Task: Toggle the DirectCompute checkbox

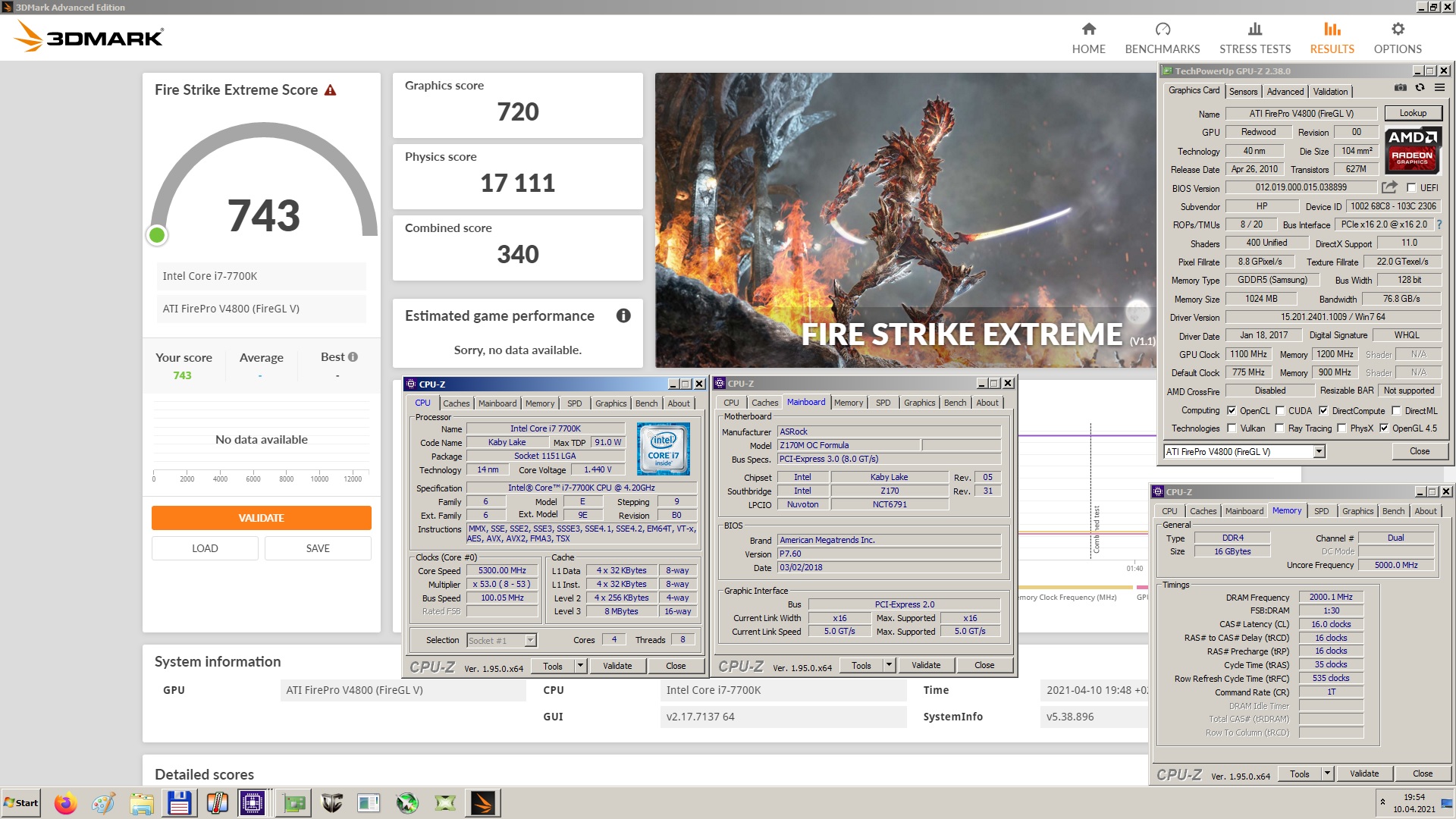Action: [1323, 410]
